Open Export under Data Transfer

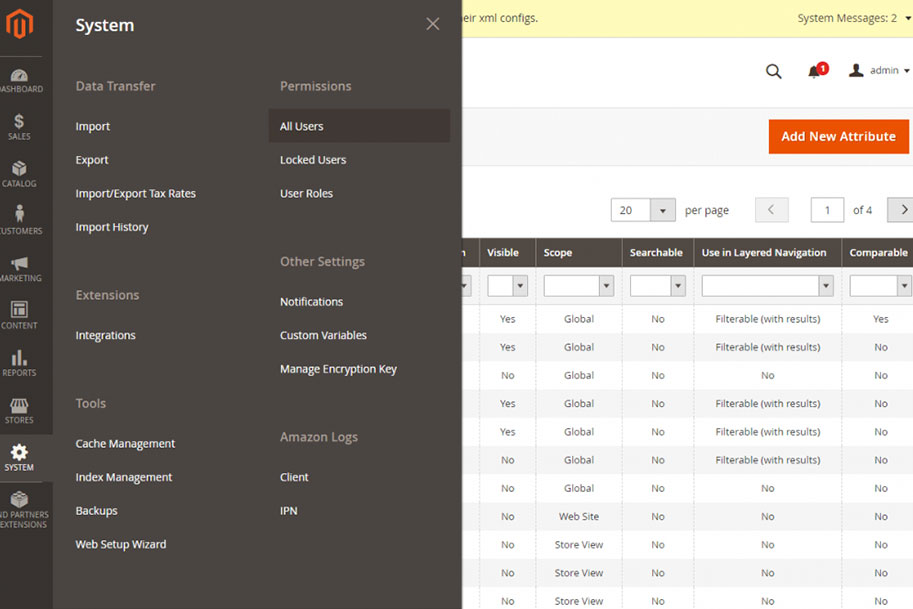point(92,160)
